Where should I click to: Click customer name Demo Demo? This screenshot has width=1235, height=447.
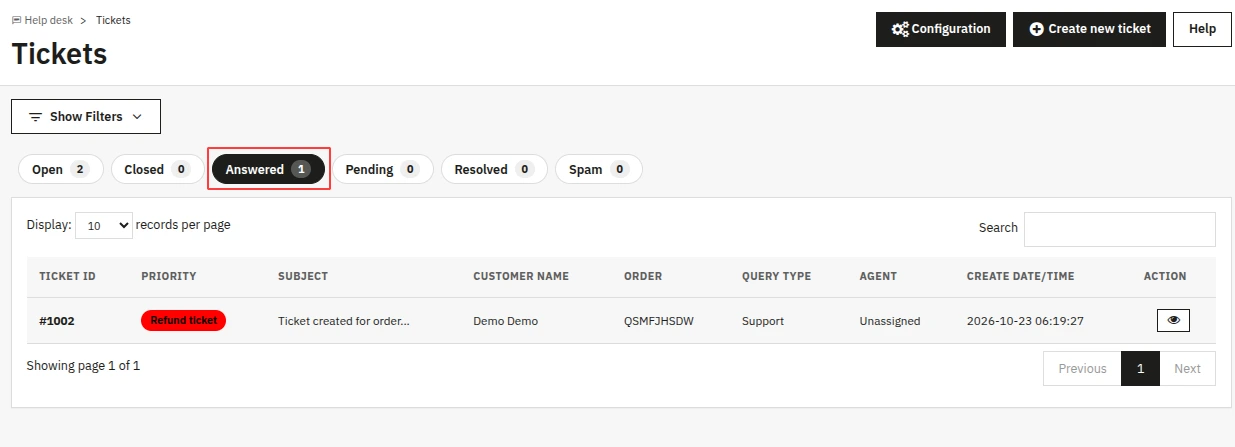tap(505, 321)
